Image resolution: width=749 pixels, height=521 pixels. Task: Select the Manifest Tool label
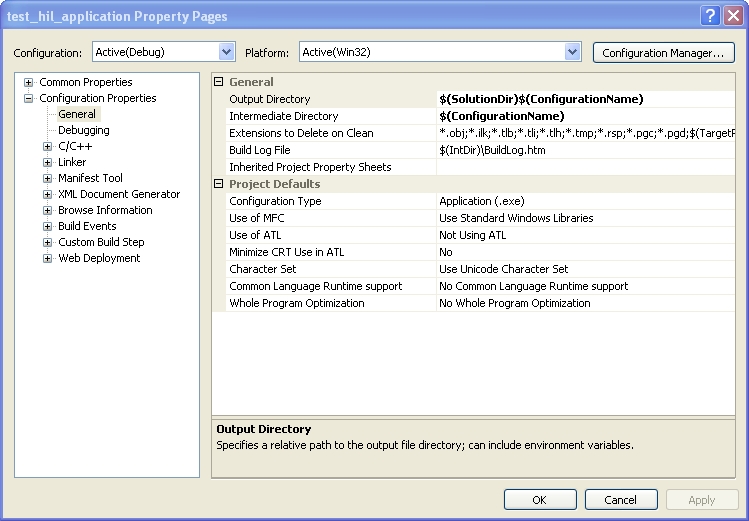tap(90, 178)
